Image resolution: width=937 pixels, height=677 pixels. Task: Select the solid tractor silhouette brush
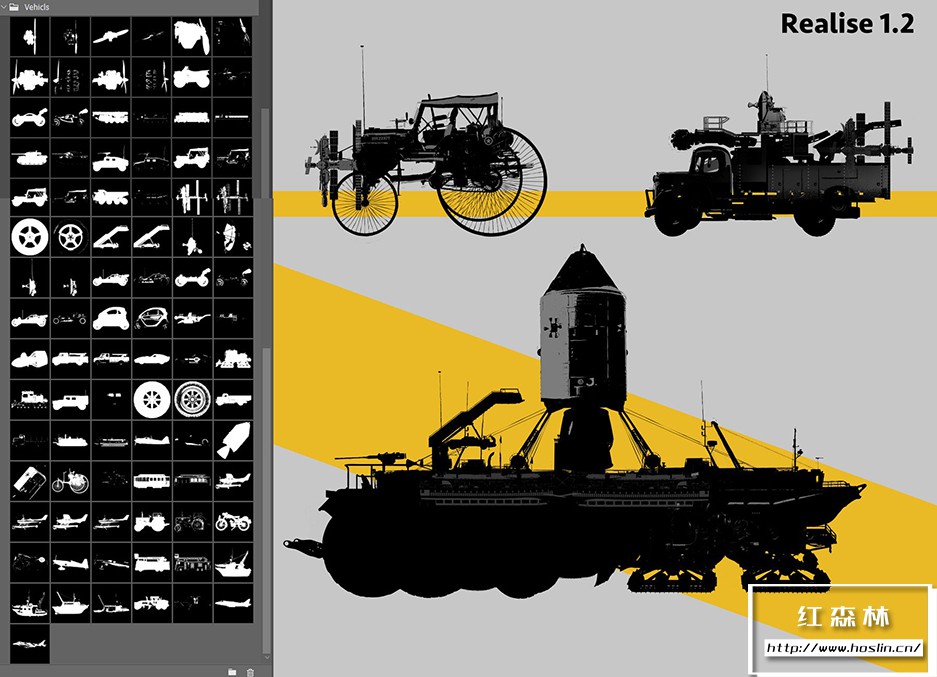pyautogui.click(x=151, y=522)
